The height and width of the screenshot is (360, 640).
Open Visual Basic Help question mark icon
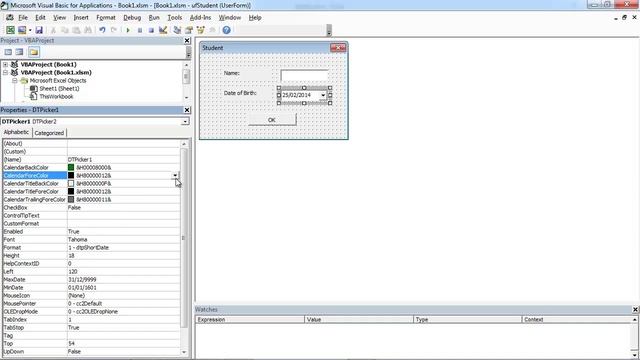coord(227,30)
